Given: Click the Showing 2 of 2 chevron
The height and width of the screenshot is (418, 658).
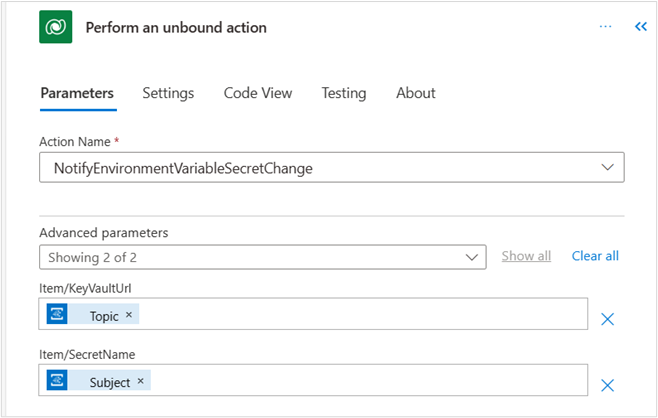Looking at the screenshot, I should click(x=472, y=257).
